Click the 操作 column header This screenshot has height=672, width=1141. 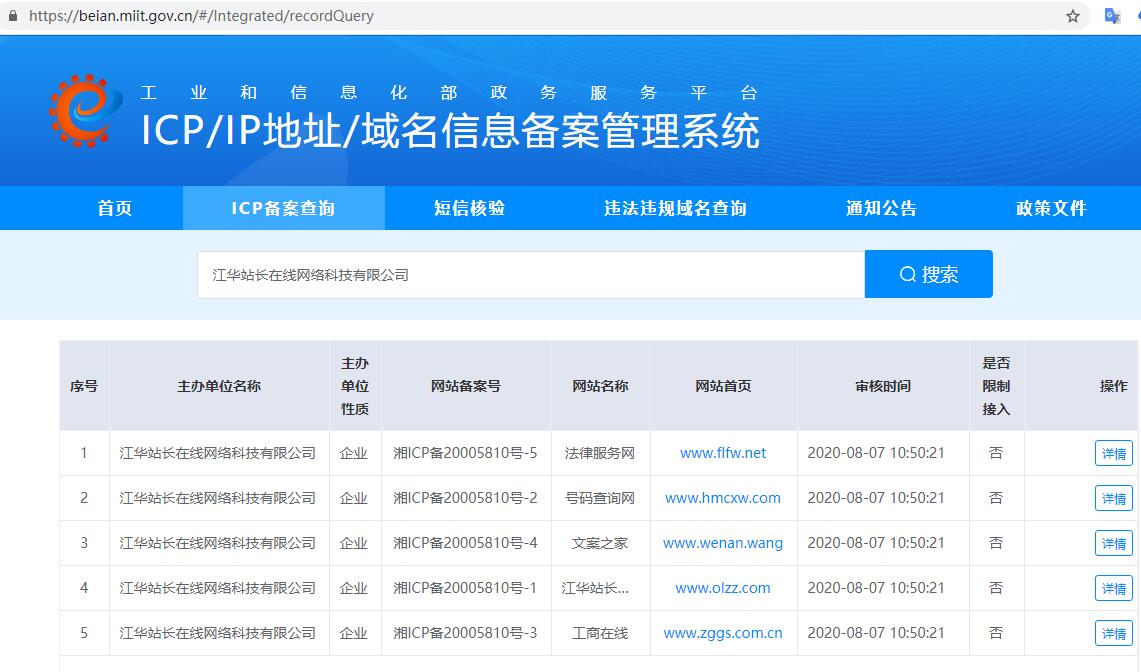1113,386
